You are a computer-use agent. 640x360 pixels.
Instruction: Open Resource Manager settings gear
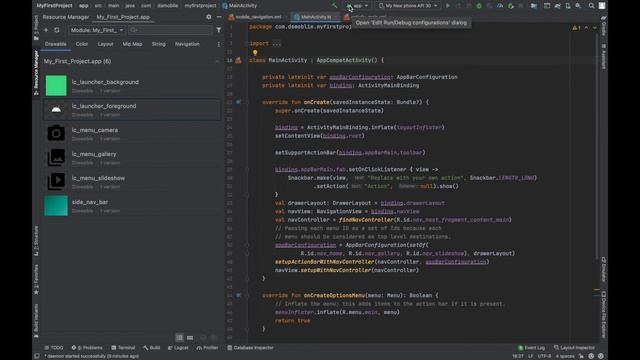click(x=209, y=17)
